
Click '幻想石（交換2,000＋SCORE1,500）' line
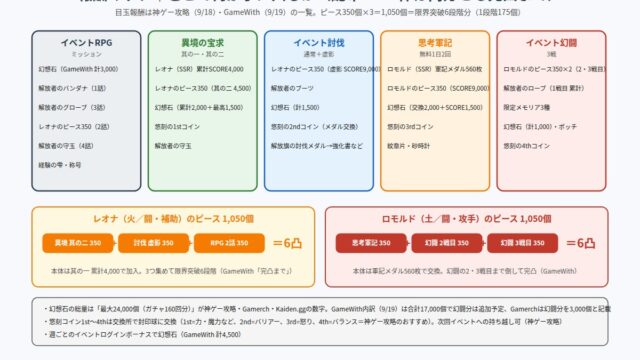coord(435,107)
